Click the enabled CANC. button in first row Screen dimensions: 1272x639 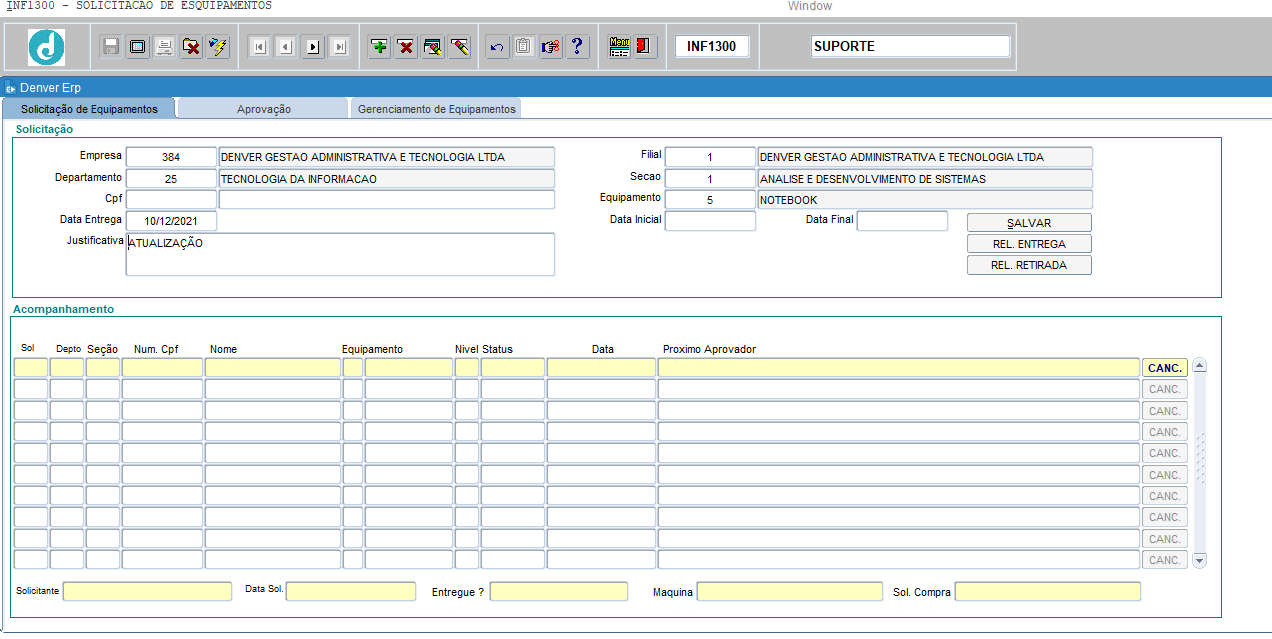1165,368
